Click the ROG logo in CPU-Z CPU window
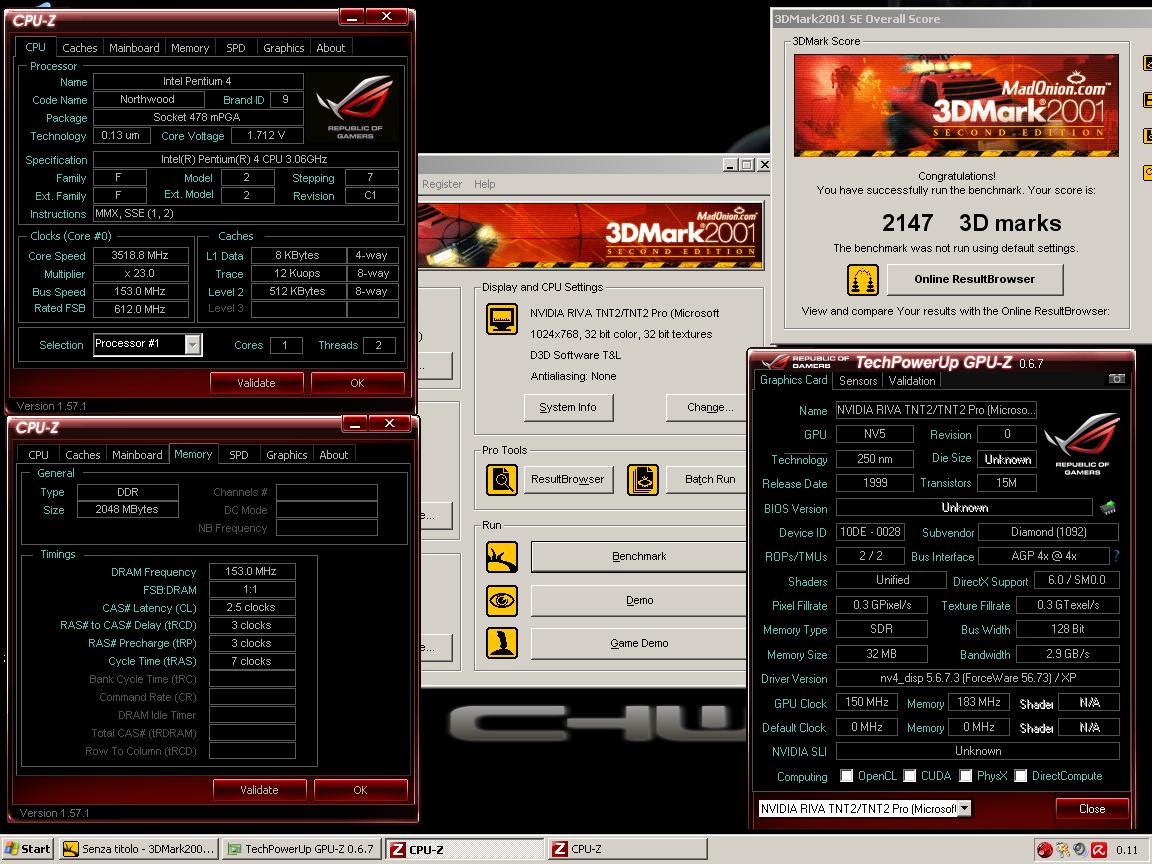Viewport: 1152px width, 864px height. [x=356, y=107]
